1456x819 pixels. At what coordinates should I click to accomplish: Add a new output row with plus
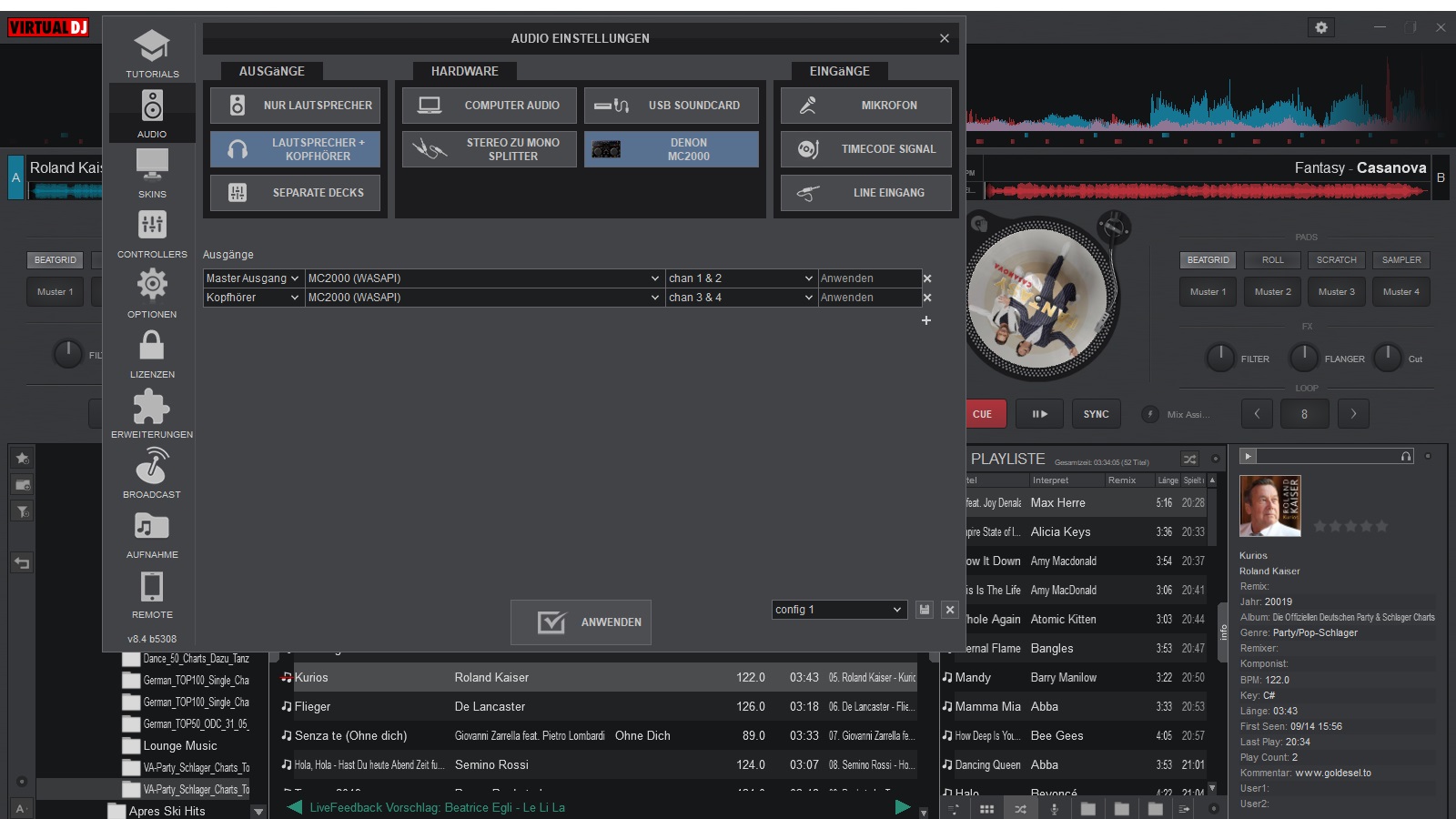926,320
